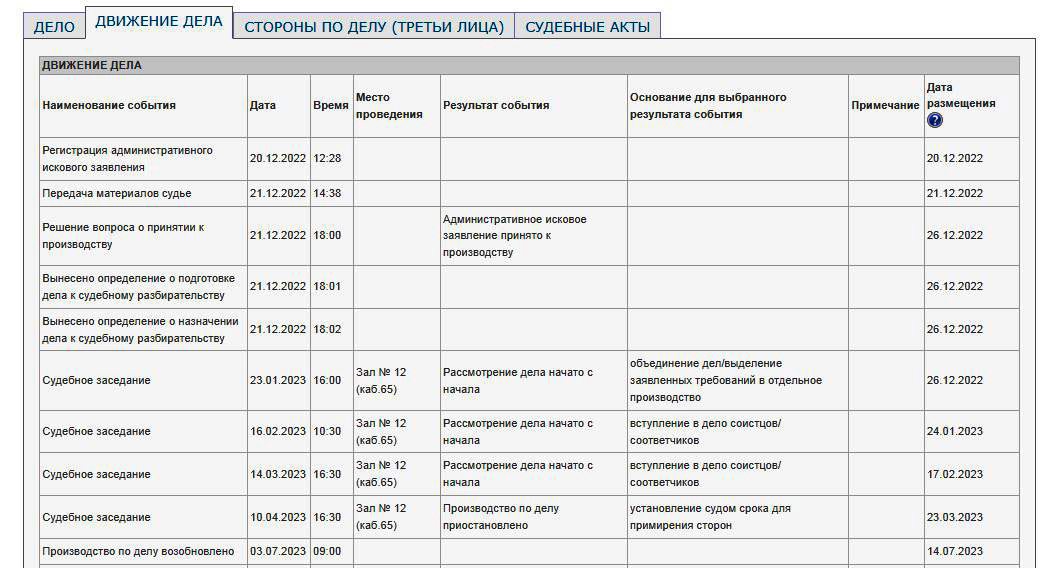Click Судебное заседание in the 23.01.2023 row
The width and height of the screenshot is (1059, 568).
(96, 380)
